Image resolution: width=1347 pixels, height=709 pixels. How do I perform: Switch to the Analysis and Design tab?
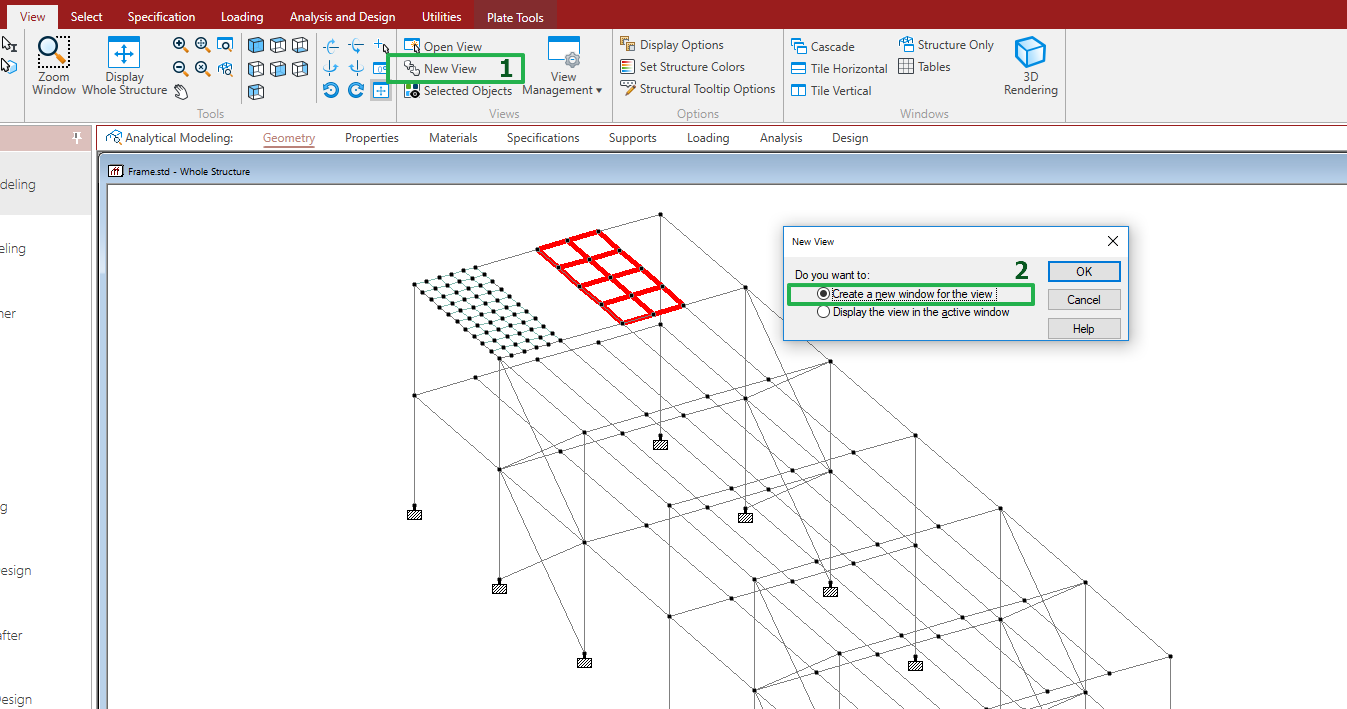342,17
